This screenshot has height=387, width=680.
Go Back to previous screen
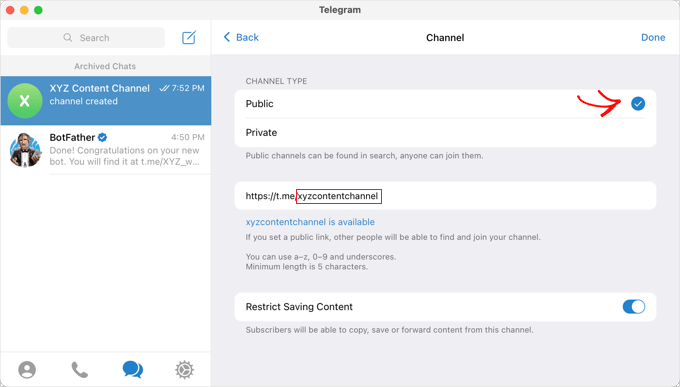click(241, 38)
